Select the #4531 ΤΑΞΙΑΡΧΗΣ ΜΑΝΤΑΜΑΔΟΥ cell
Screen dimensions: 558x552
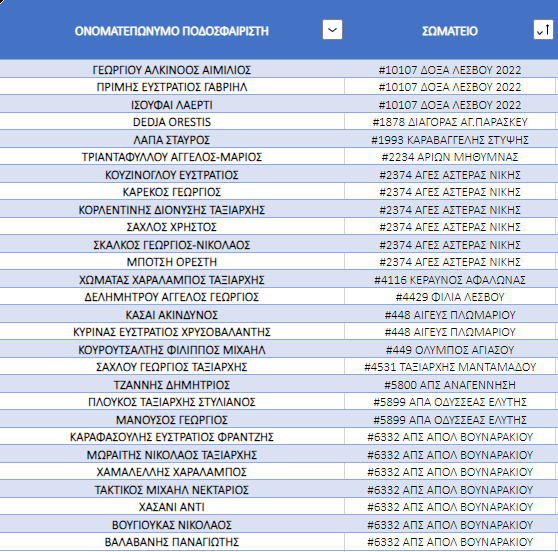pos(450,367)
